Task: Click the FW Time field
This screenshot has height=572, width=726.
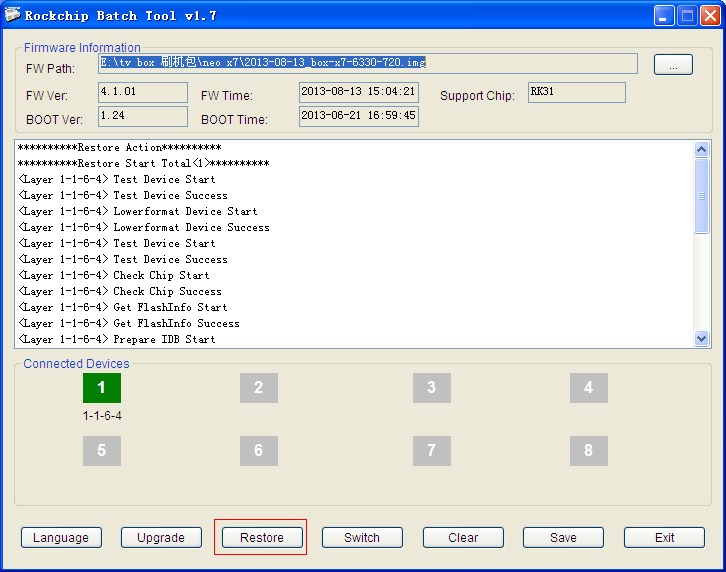Action: 359,92
